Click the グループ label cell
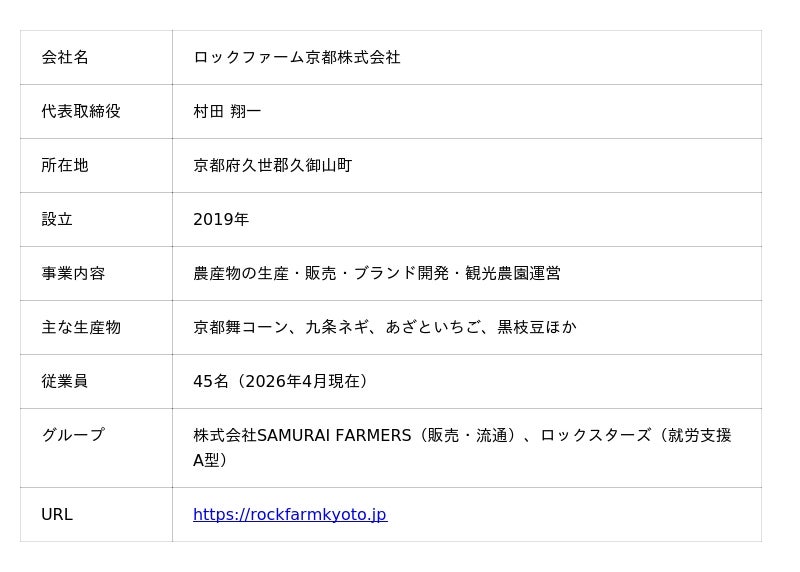800x572 pixels. 73,436
